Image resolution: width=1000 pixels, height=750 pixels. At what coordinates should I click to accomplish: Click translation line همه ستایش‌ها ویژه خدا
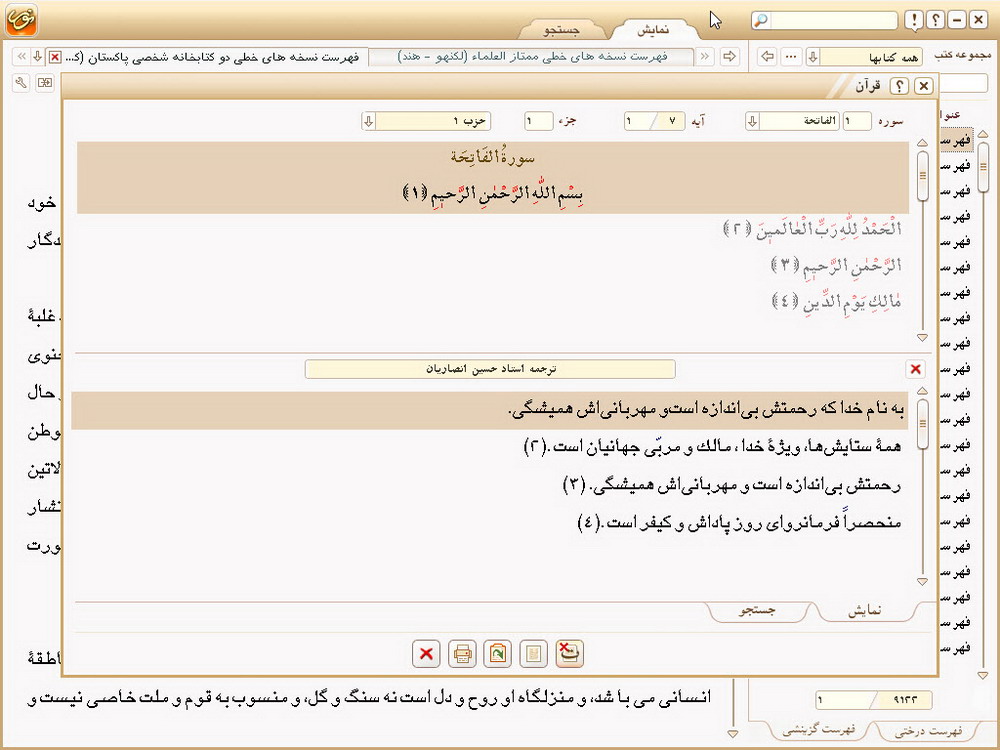tap(713, 446)
